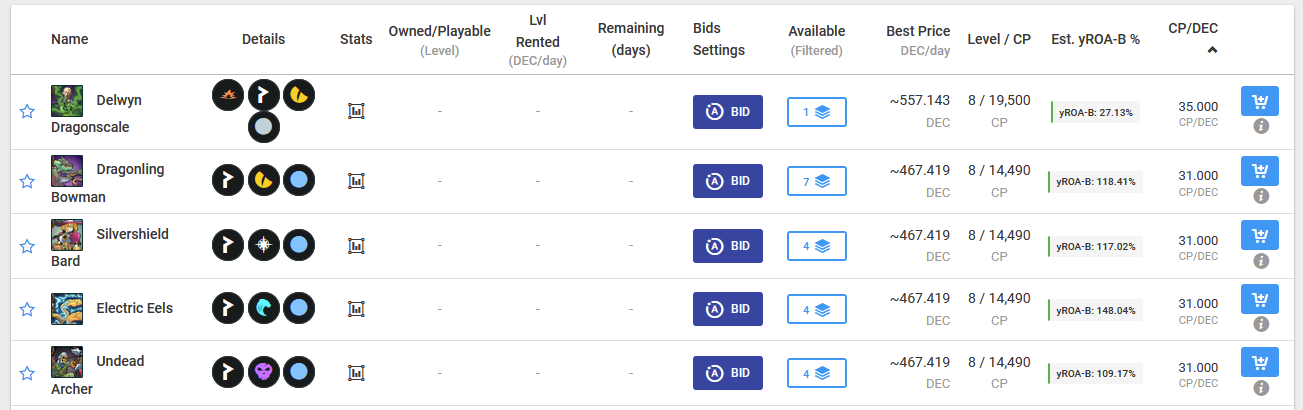Image resolution: width=1303 pixels, height=410 pixels.
Task: Sort by the Best Price column header
Action: tap(917, 32)
